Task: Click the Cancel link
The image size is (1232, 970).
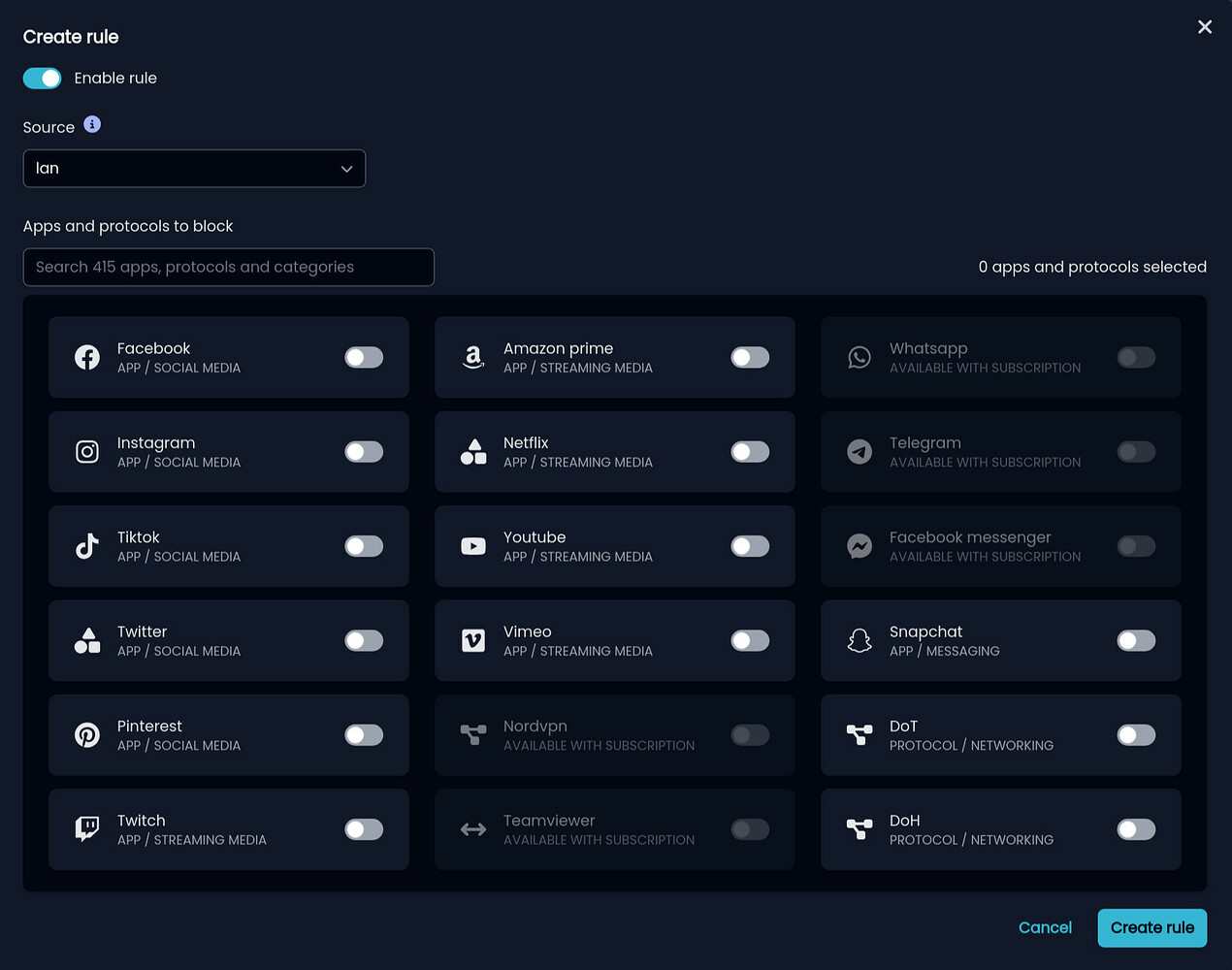Action: [x=1045, y=927]
